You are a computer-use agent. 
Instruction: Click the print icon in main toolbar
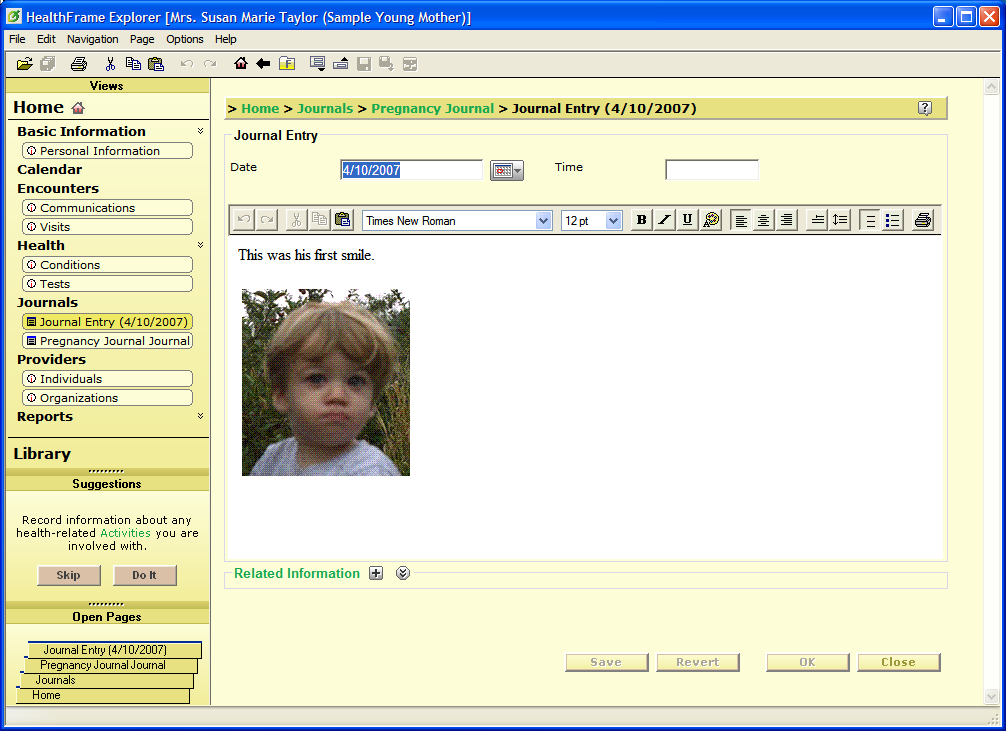79,64
